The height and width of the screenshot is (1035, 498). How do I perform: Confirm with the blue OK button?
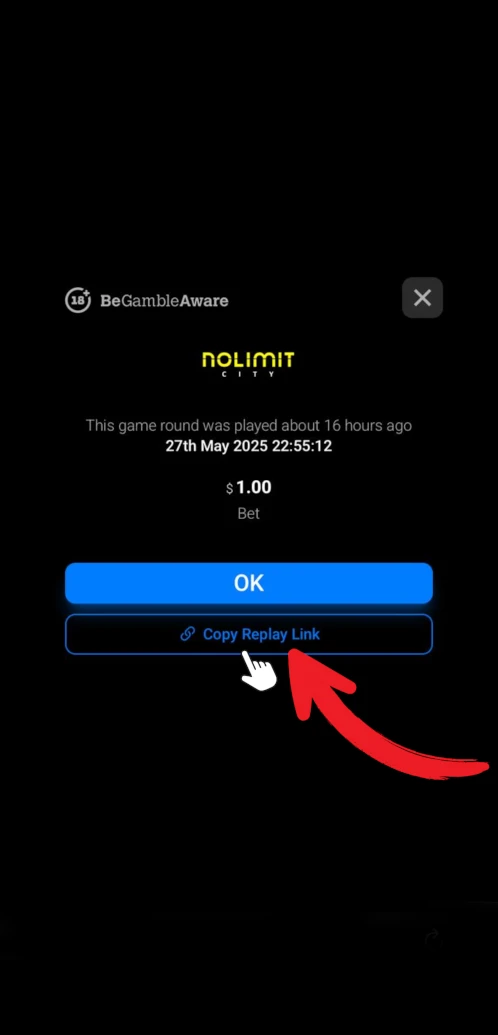click(248, 583)
